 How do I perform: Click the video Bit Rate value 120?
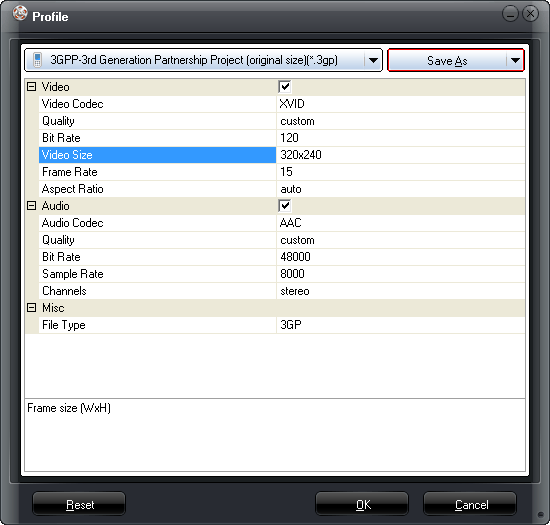tap(289, 138)
